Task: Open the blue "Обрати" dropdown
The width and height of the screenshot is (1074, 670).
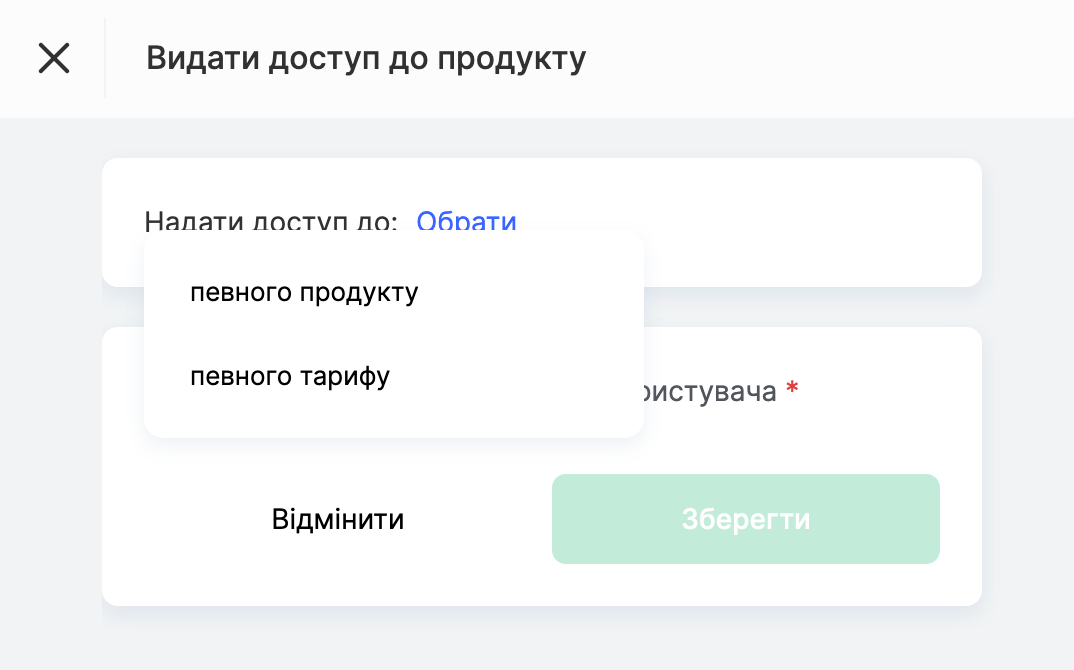Action: coord(466,221)
